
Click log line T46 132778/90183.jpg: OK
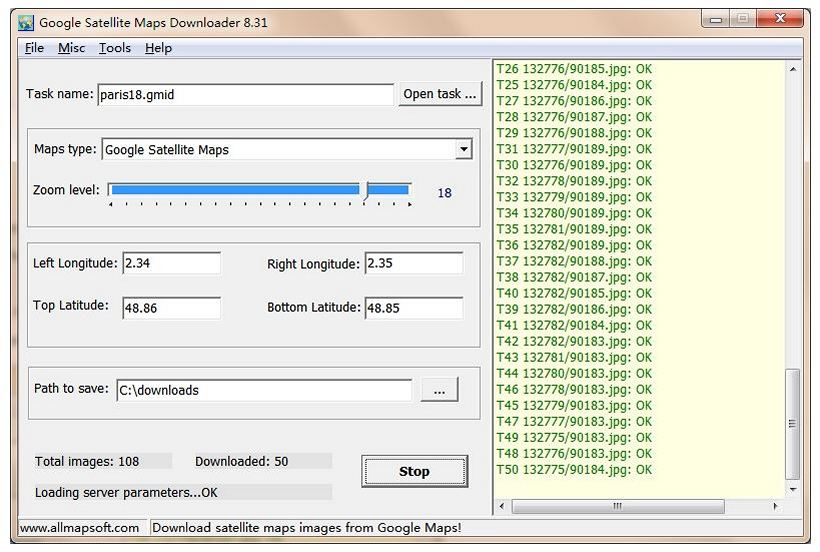coord(574,389)
